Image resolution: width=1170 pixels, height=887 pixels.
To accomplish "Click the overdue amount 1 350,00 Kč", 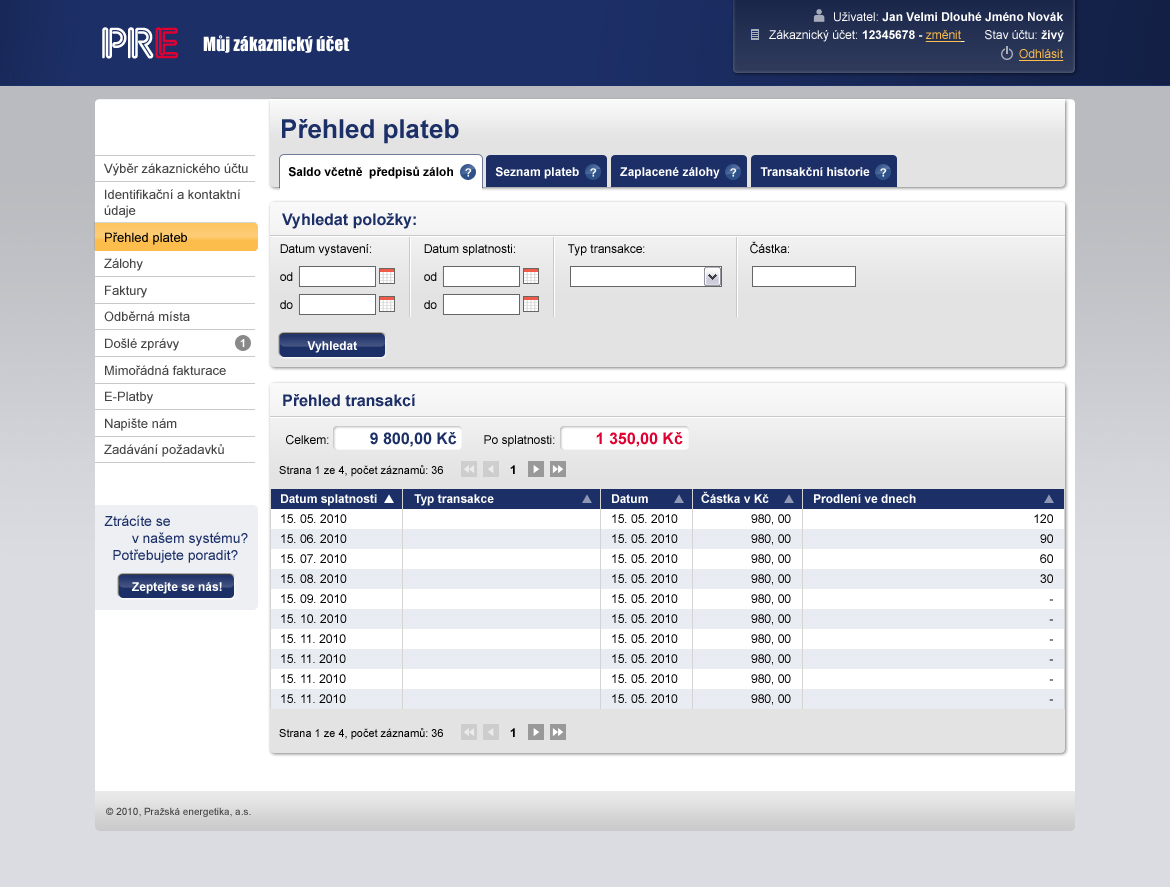I will 625,439.
